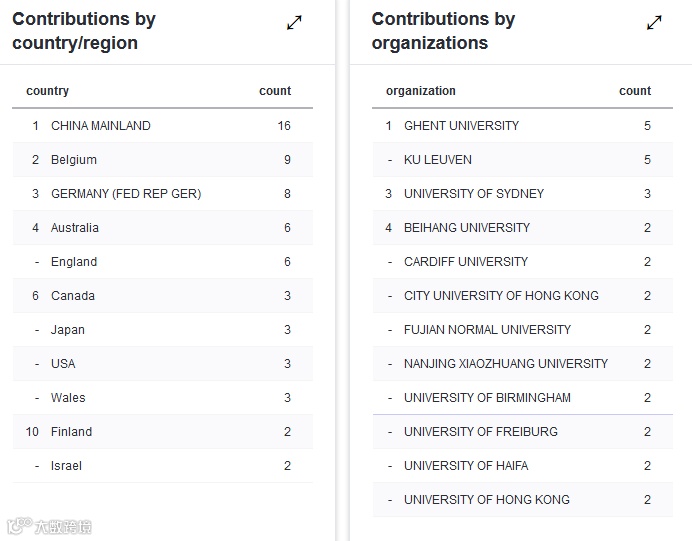Sort by the country column header
The width and height of the screenshot is (692, 541).
pos(48,91)
